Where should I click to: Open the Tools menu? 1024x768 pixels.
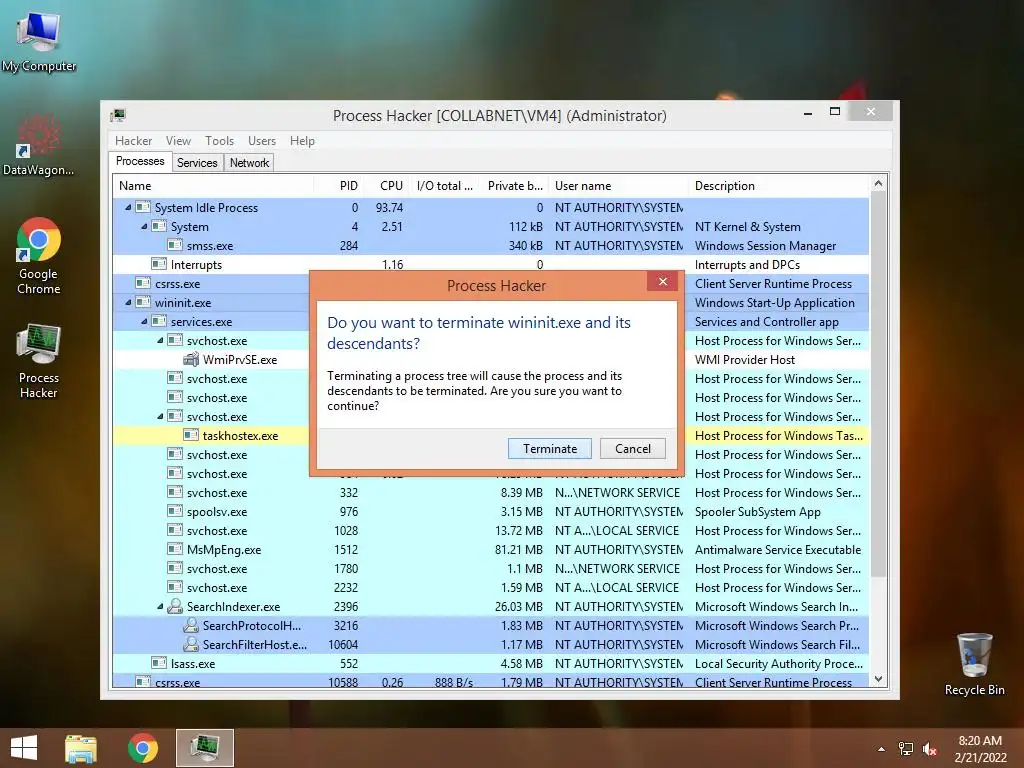(219, 140)
